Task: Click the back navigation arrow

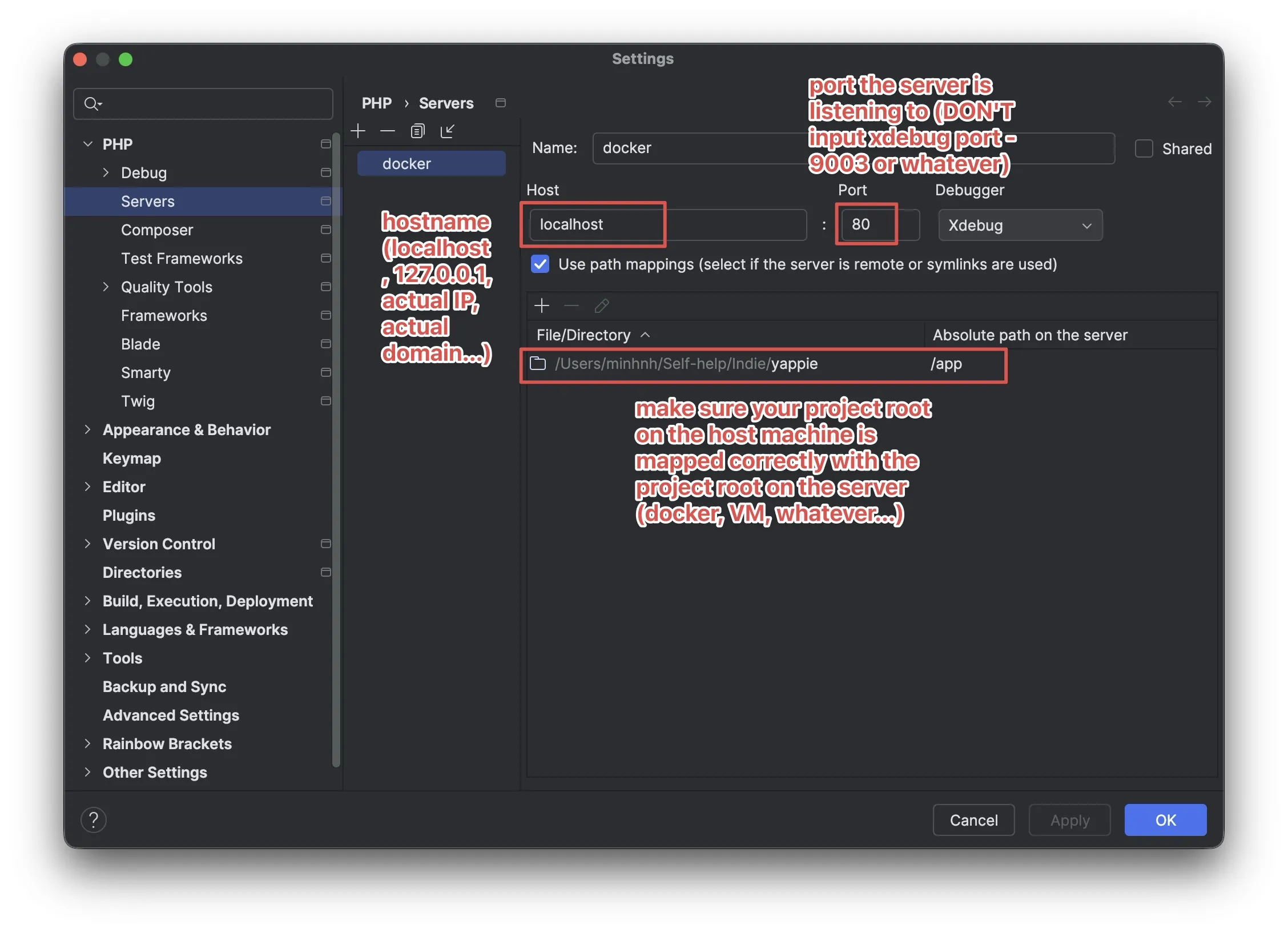Action: [x=1174, y=102]
